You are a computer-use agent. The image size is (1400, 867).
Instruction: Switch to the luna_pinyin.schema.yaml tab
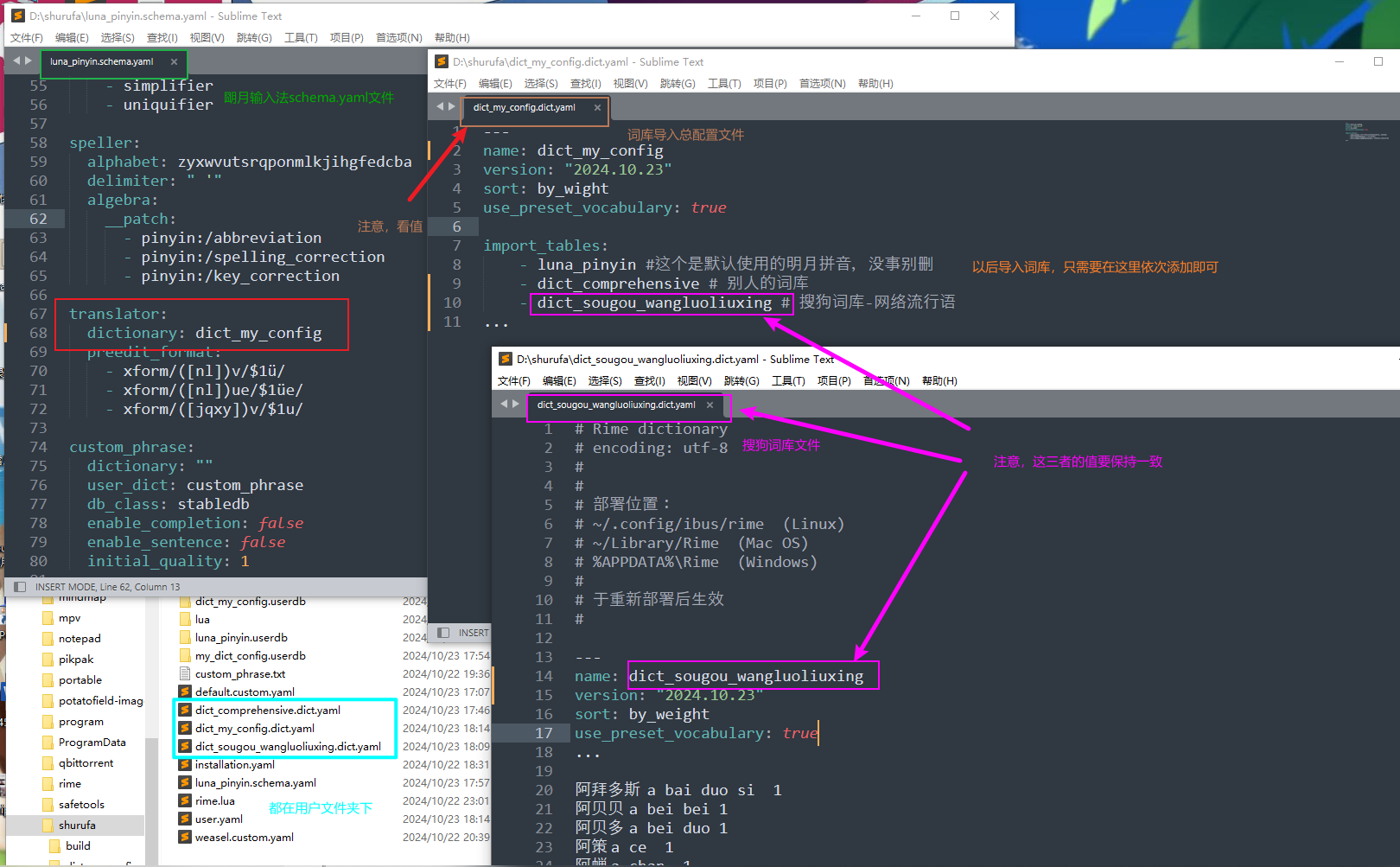pos(101,62)
